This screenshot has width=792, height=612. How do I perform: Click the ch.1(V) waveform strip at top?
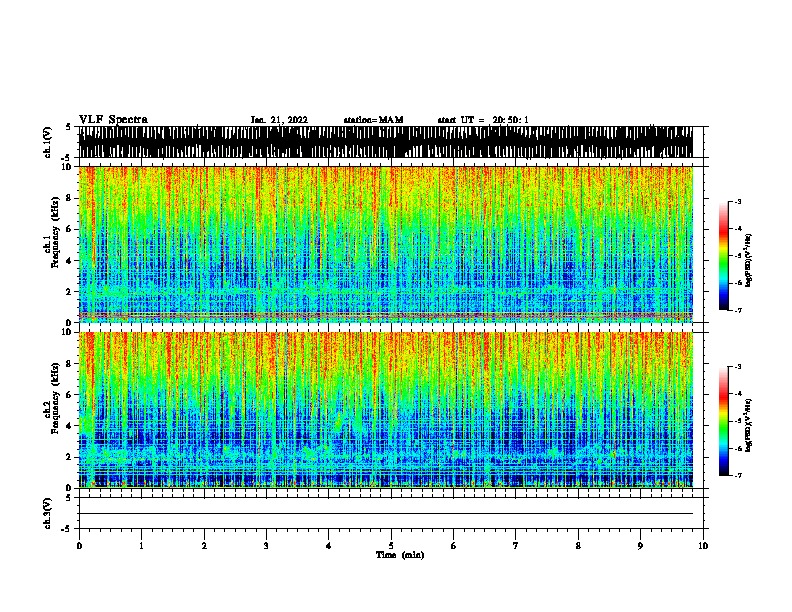coord(386,142)
